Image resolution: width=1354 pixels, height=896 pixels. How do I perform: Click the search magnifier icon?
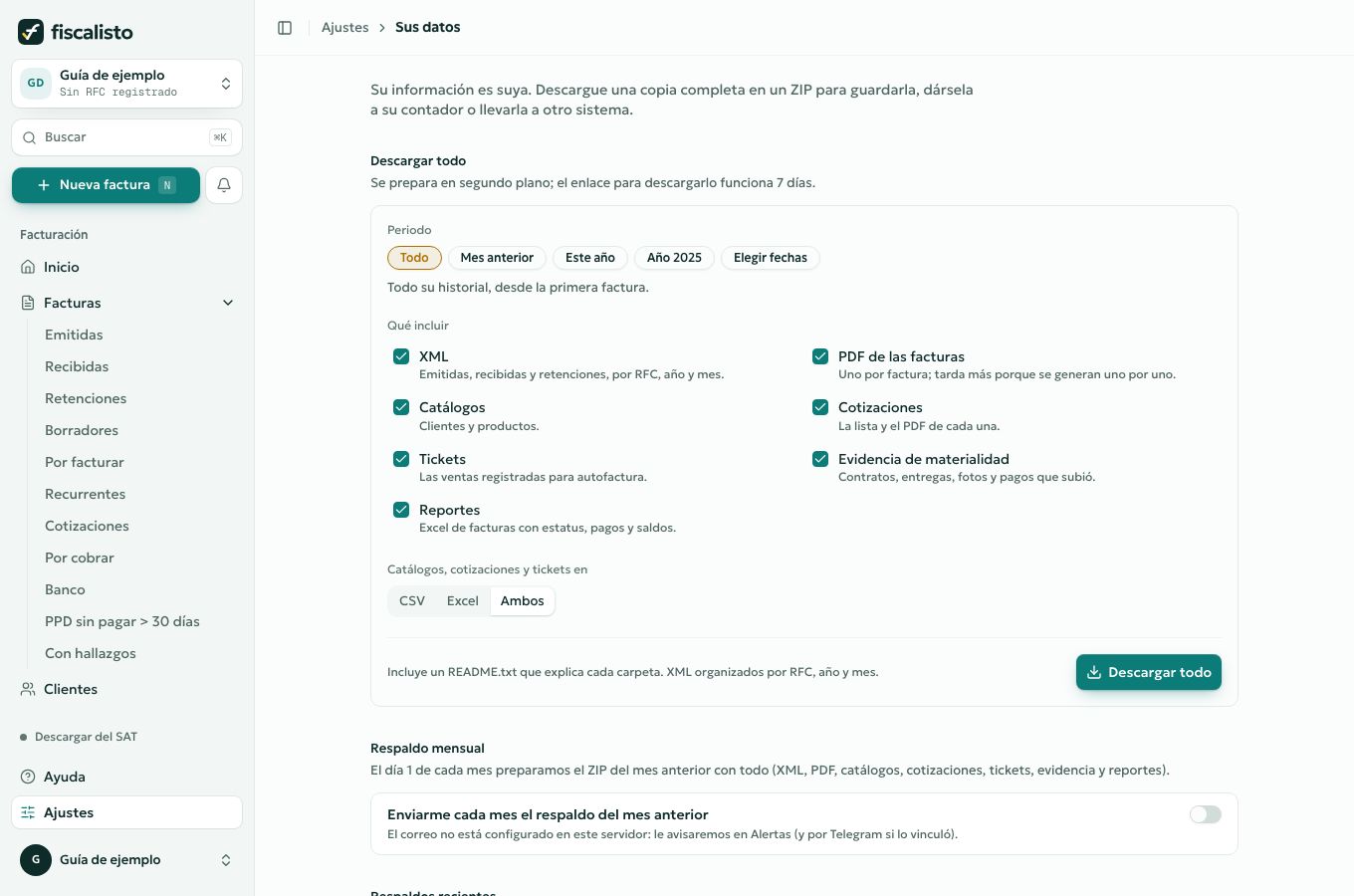click(29, 137)
